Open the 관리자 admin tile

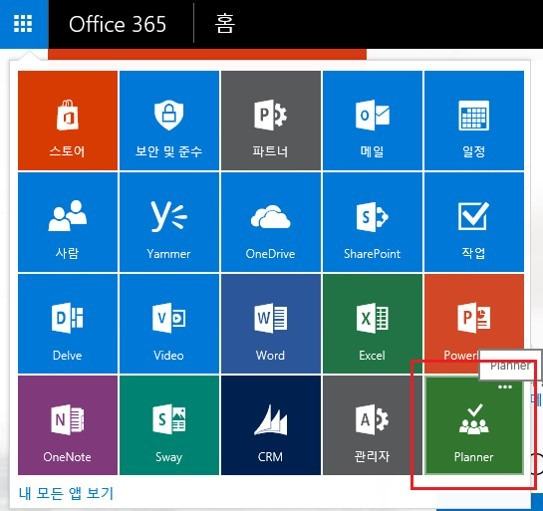372,425
